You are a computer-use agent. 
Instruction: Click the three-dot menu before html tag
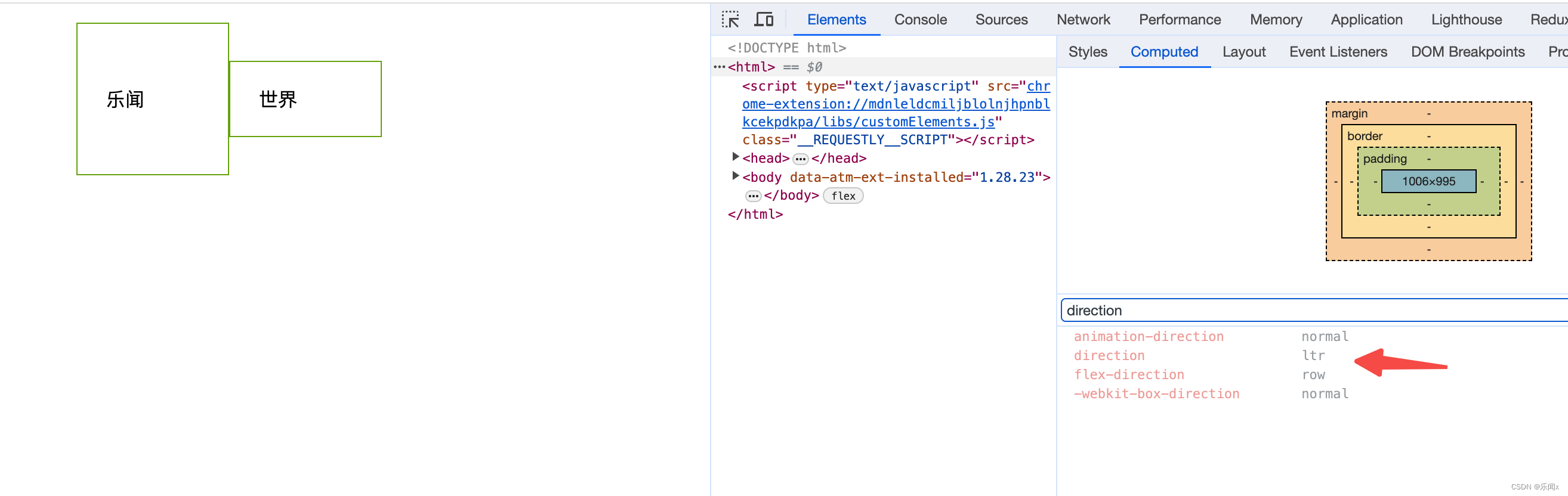point(719,67)
